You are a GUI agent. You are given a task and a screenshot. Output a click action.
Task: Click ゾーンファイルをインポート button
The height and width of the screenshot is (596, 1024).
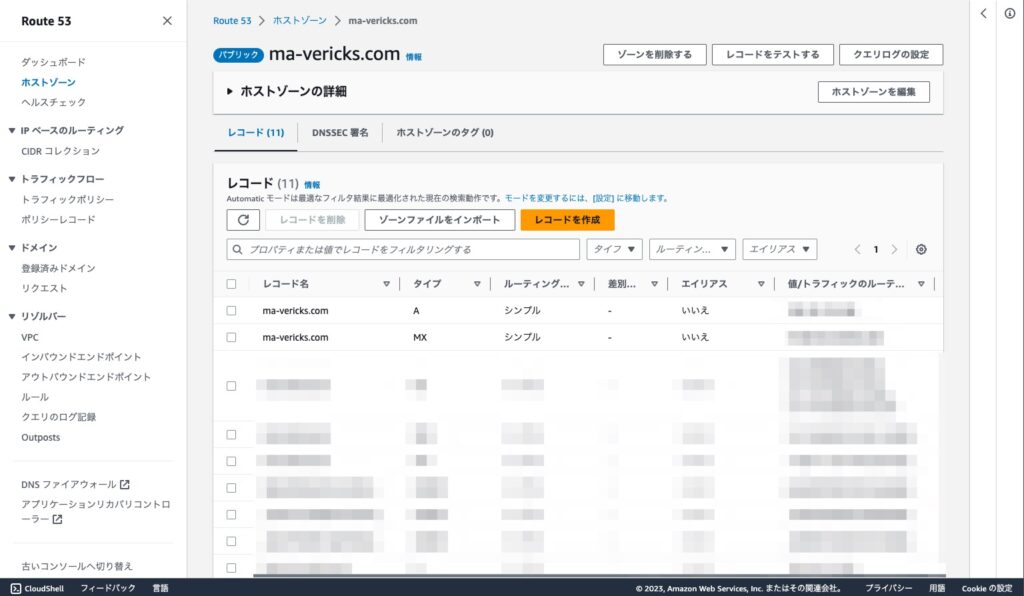(x=440, y=220)
